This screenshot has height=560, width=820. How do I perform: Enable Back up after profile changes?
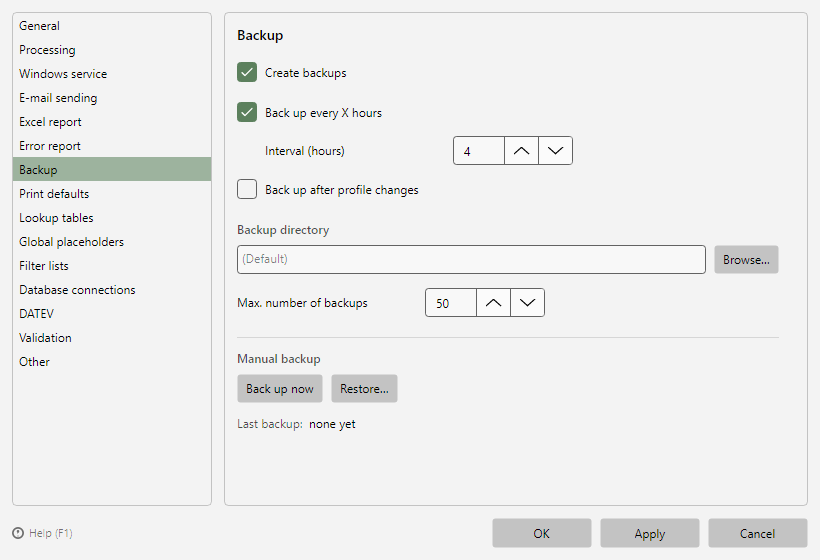[x=247, y=189]
